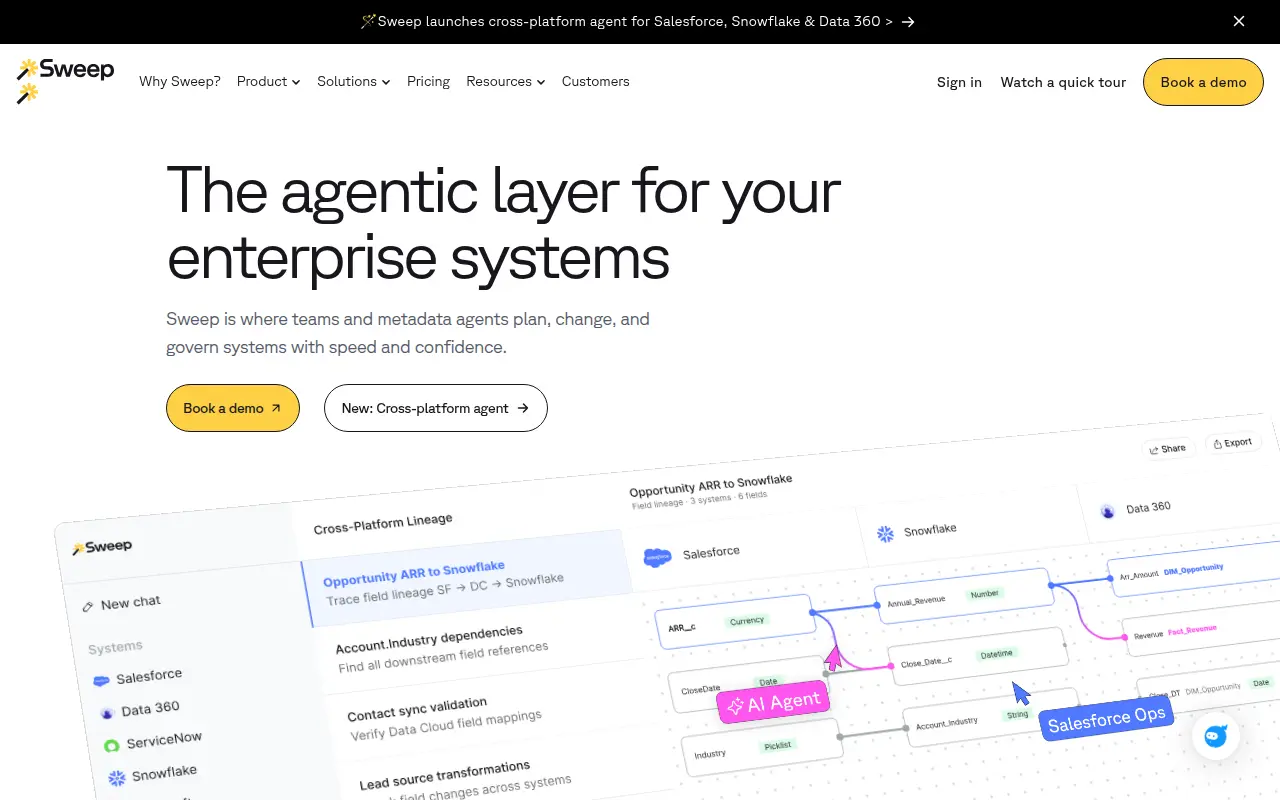Click the Sign in link
1280x800 pixels.
pyautogui.click(x=959, y=82)
